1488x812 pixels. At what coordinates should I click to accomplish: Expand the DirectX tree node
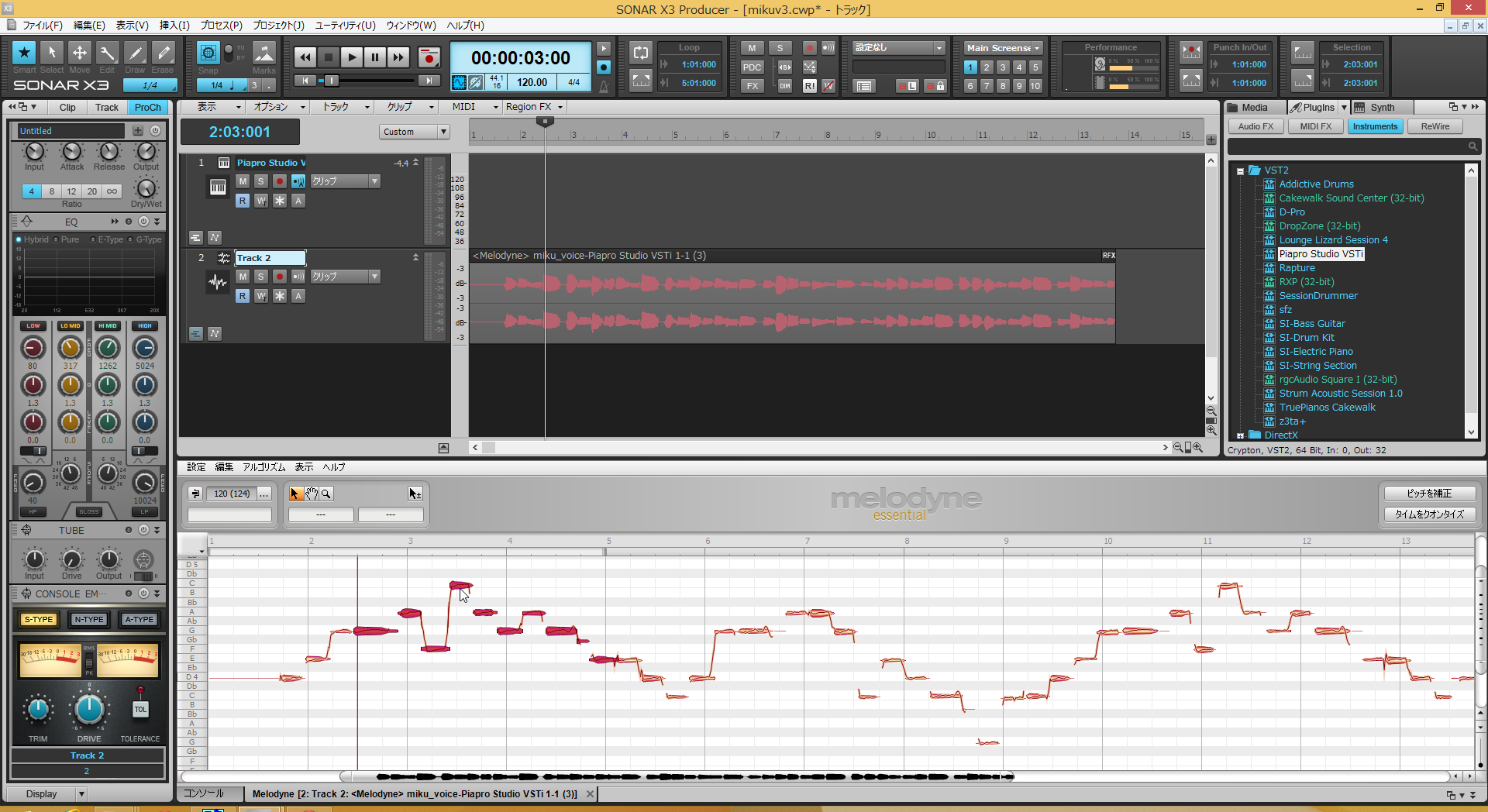[1240, 436]
